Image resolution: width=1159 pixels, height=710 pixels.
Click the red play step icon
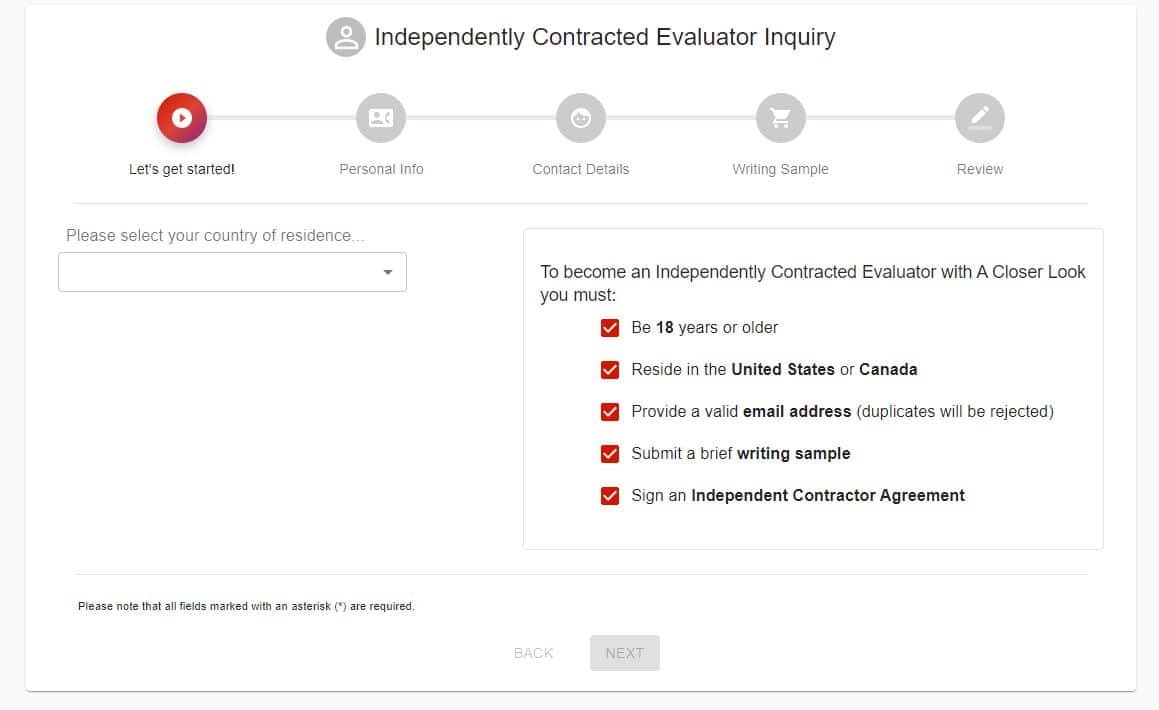pos(182,118)
